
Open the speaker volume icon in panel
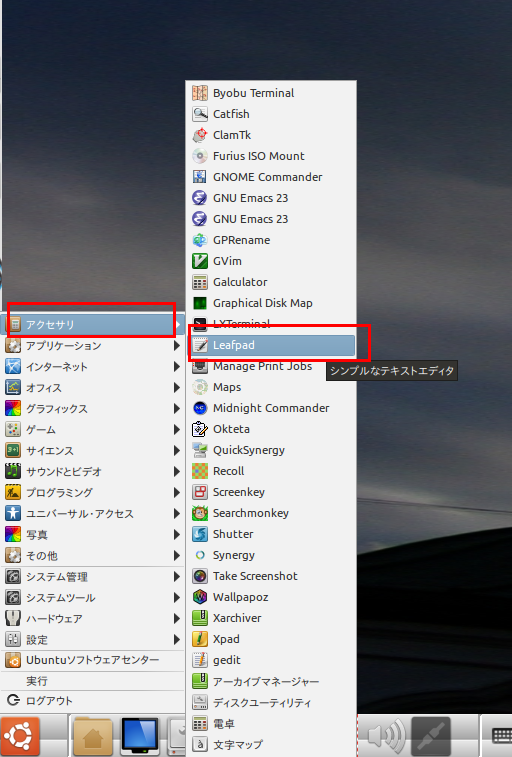pos(387,736)
